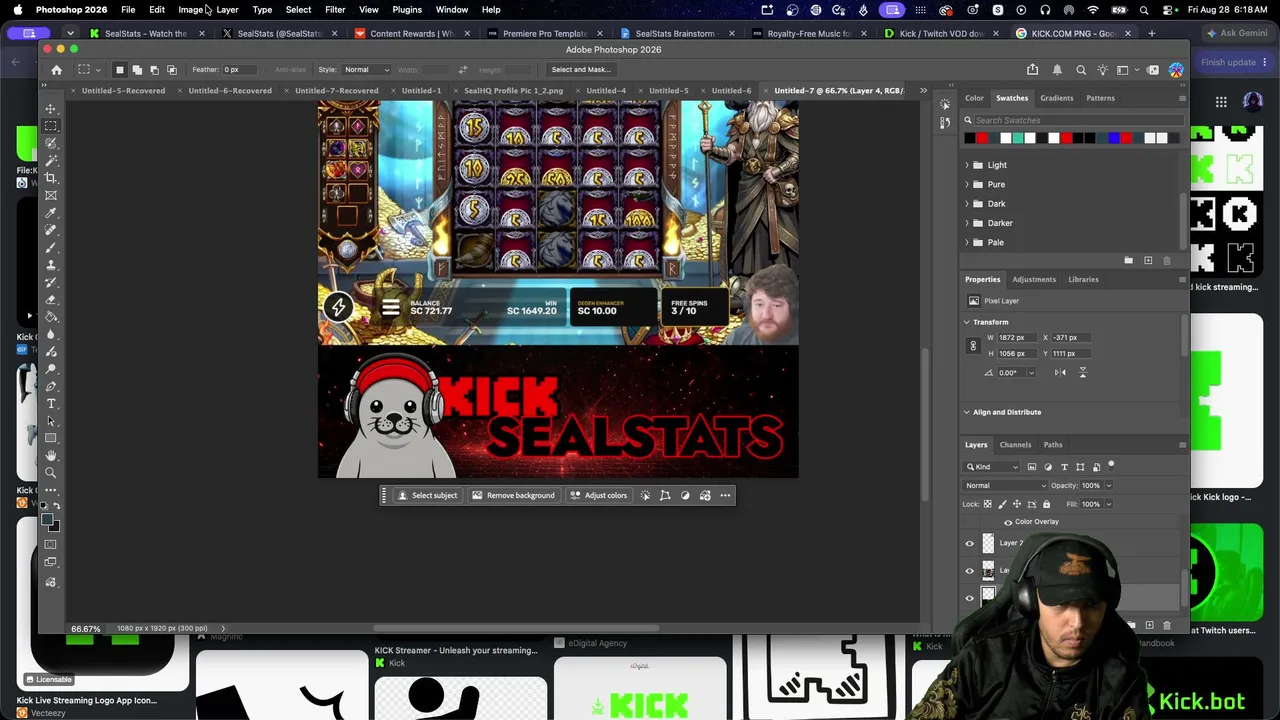Screen dimensions: 1280x720
Task: Toggle lock transparent pixels
Action: 988,504
